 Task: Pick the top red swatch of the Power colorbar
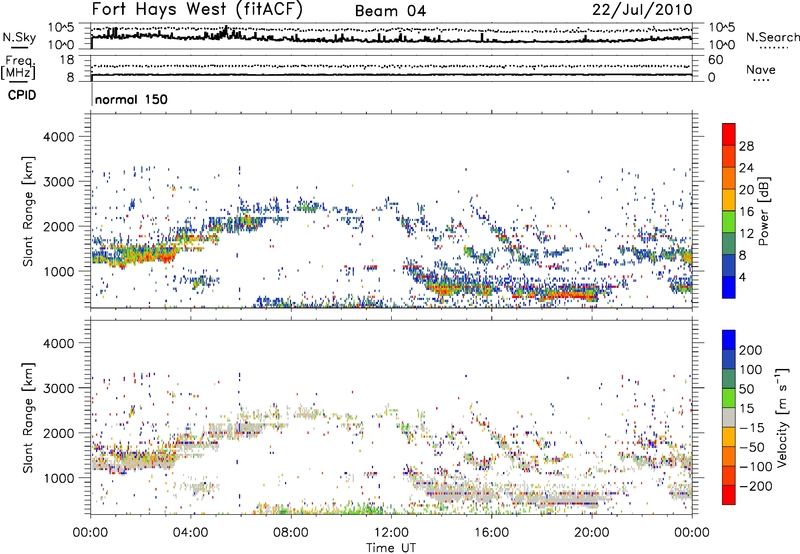tap(729, 135)
